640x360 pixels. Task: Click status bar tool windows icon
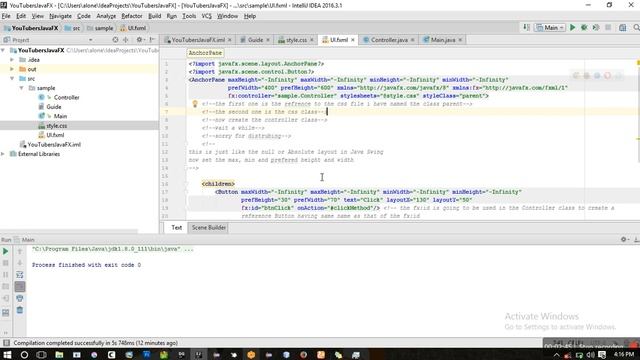click(6, 343)
